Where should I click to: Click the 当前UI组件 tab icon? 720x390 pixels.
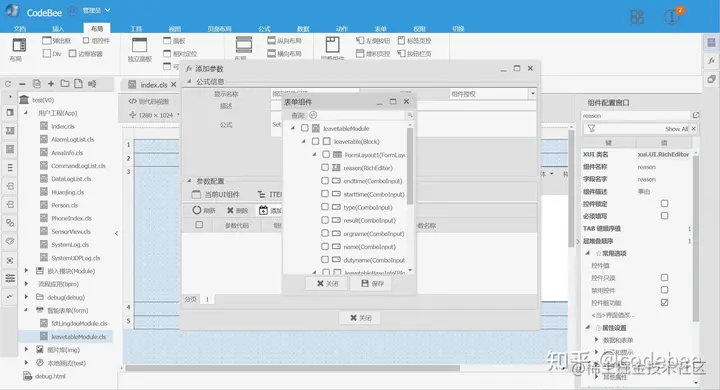(196, 194)
